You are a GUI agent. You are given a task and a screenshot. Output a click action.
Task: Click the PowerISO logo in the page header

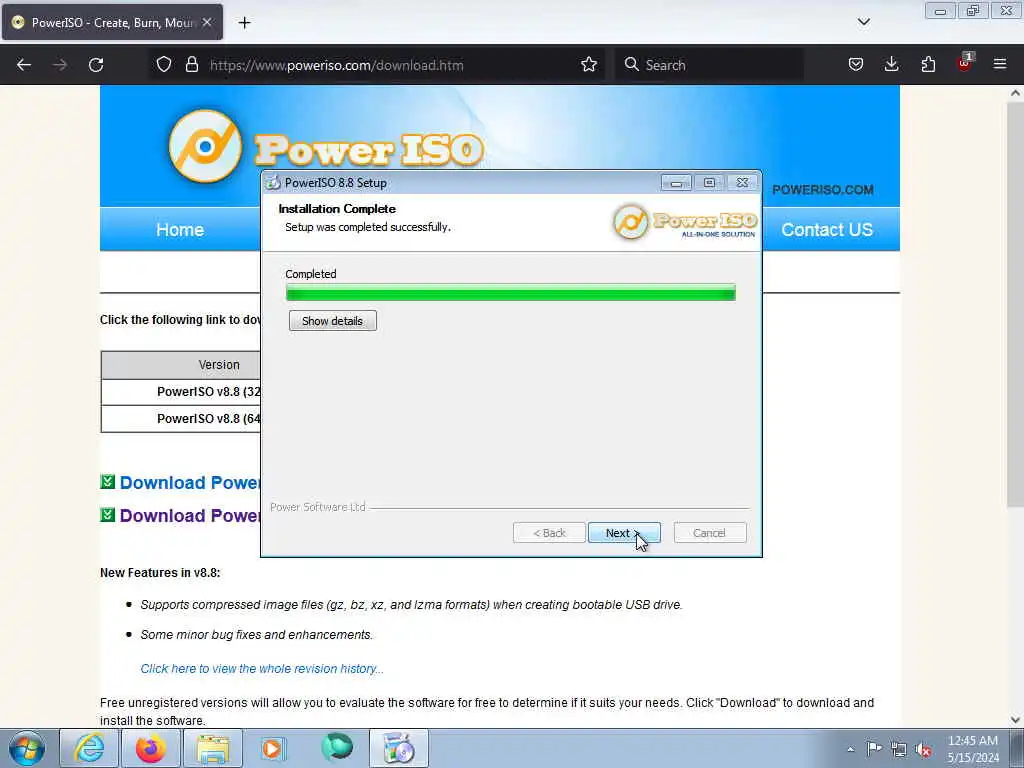325,147
